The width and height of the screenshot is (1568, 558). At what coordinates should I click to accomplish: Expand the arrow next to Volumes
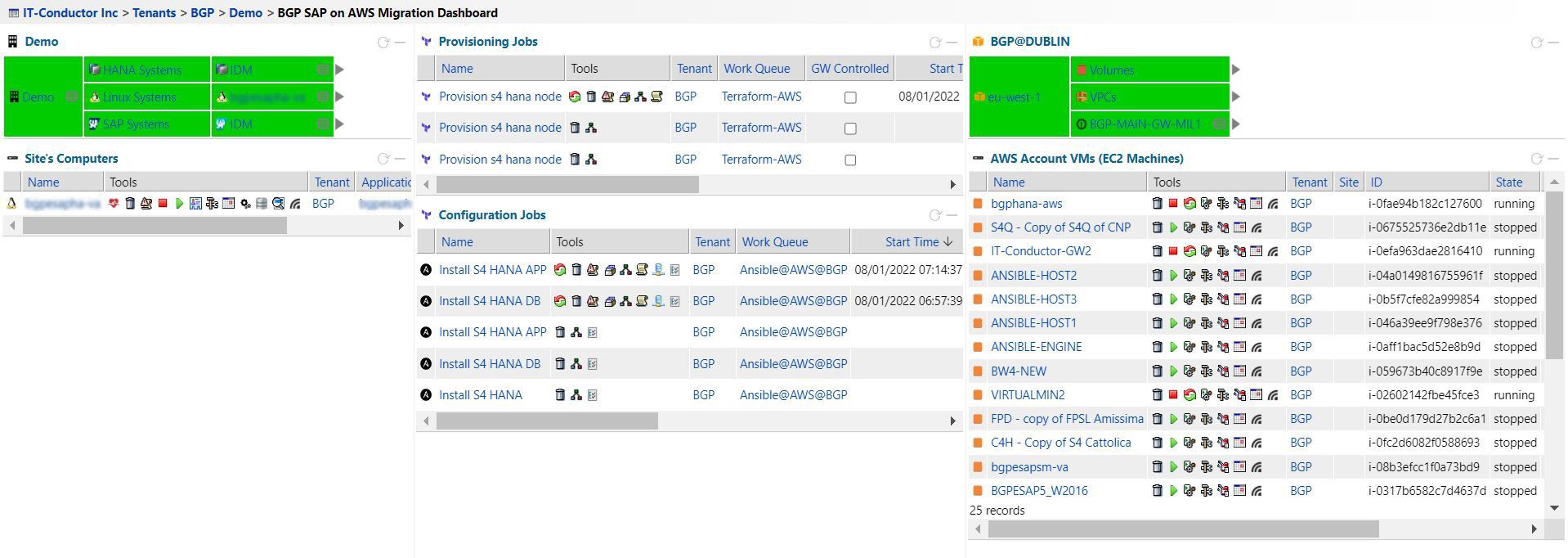point(1236,70)
